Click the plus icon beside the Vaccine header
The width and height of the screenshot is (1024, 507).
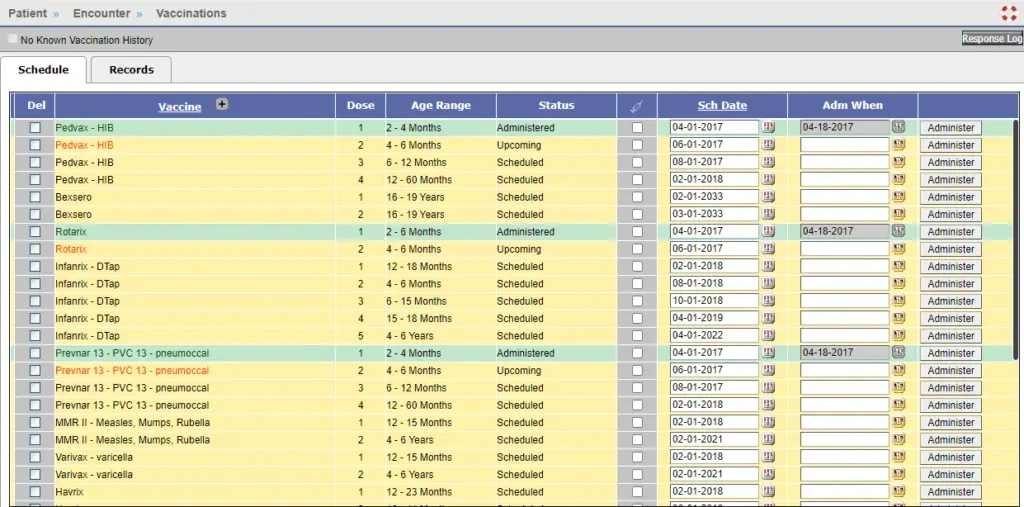222,104
